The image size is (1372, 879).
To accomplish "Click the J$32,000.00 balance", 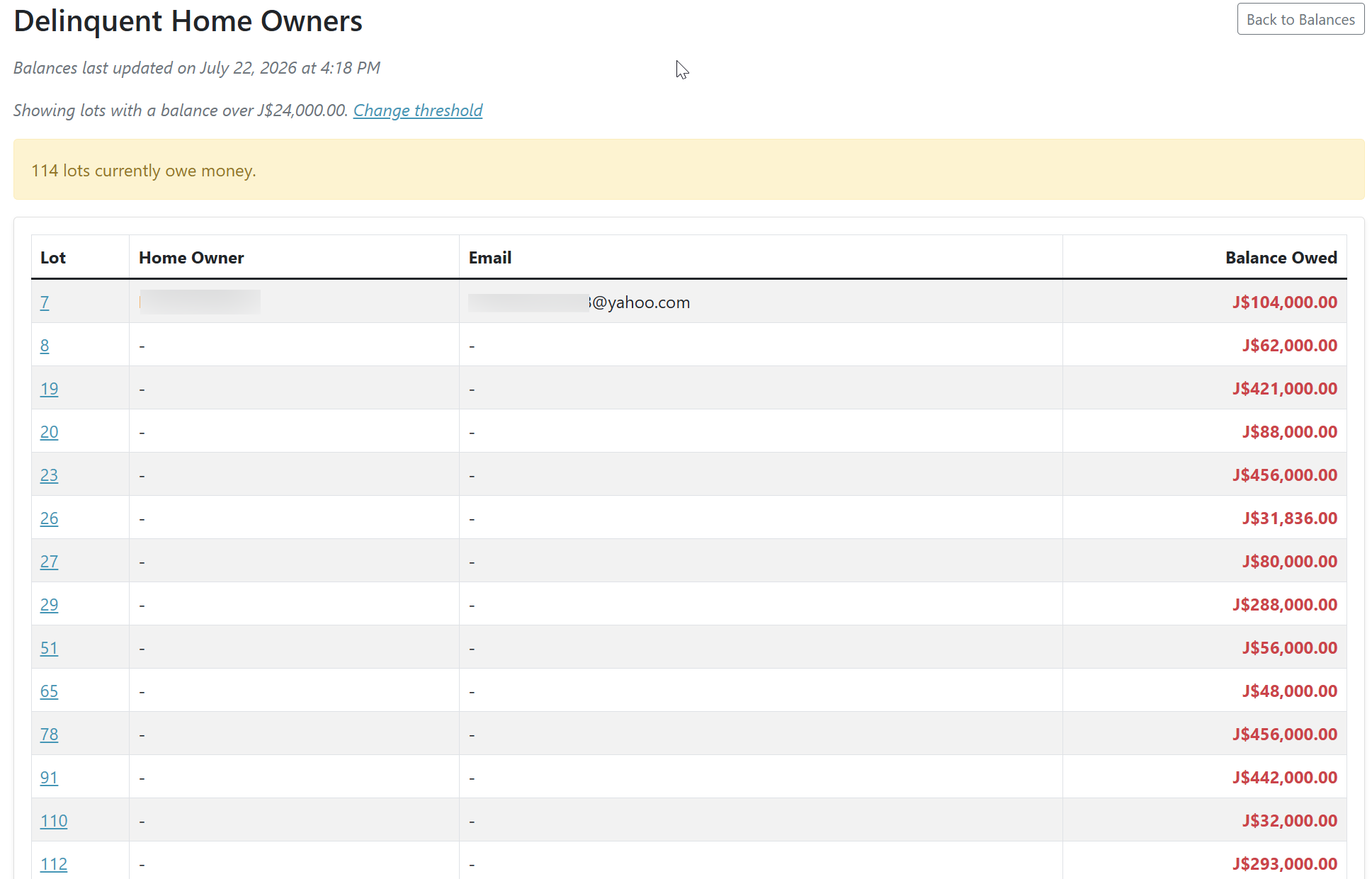I will (x=1290, y=821).
